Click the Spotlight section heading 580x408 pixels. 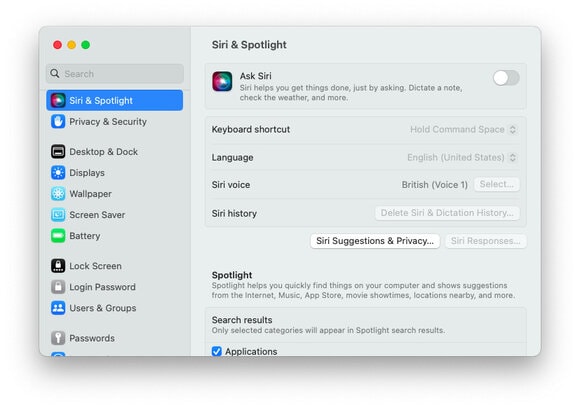coord(232,275)
